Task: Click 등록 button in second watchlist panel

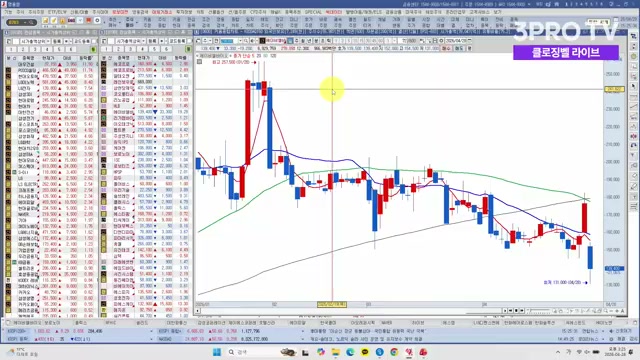Action: click(152, 41)
